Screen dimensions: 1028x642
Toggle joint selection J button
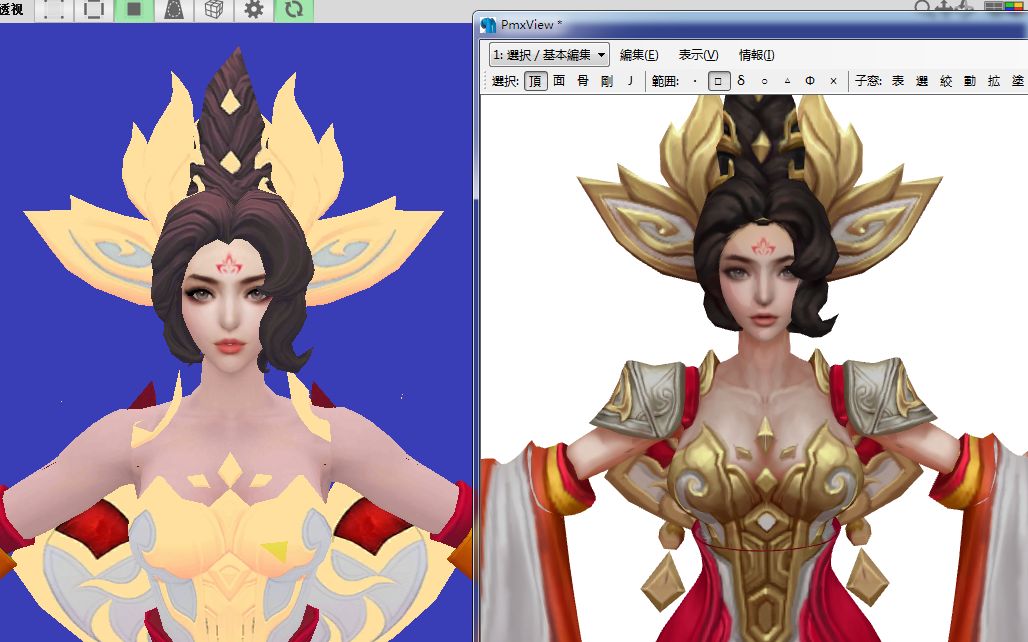pos(630,81)
